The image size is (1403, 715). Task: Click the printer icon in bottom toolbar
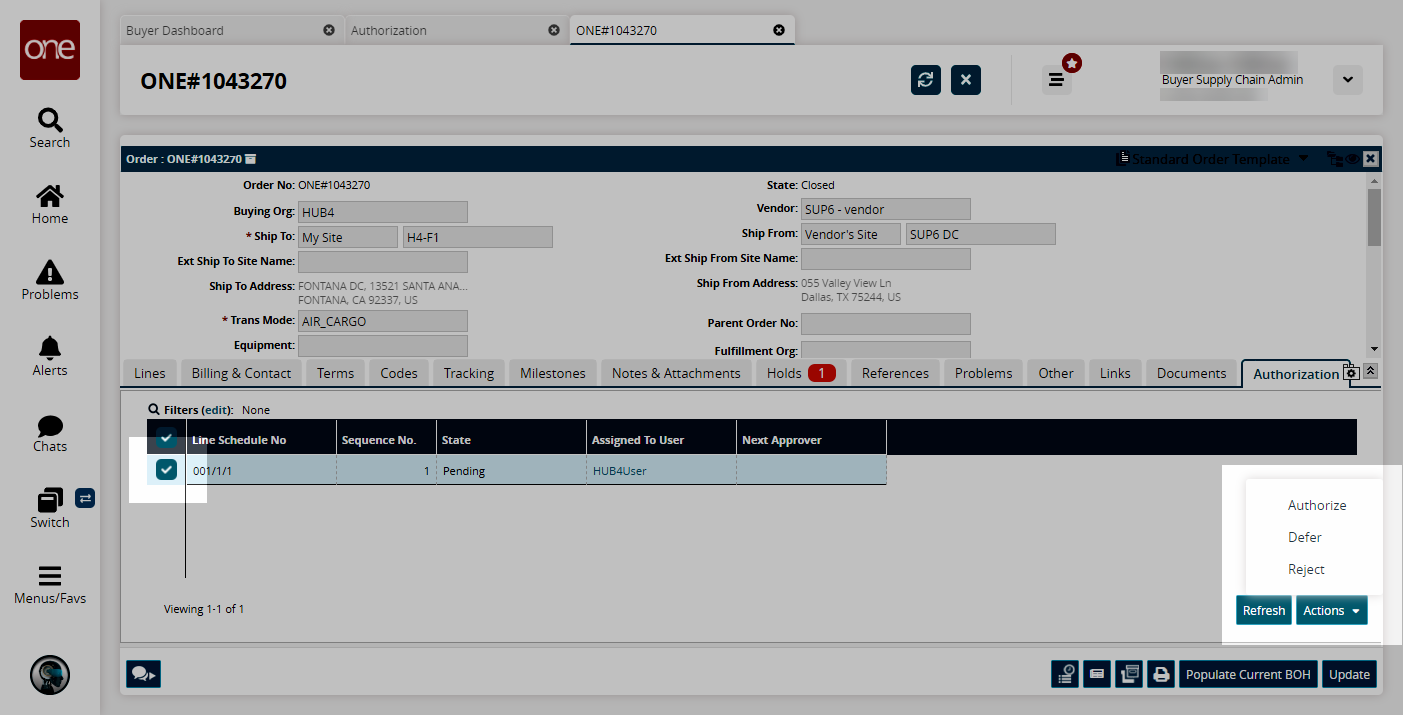(x=1161, y=675)
